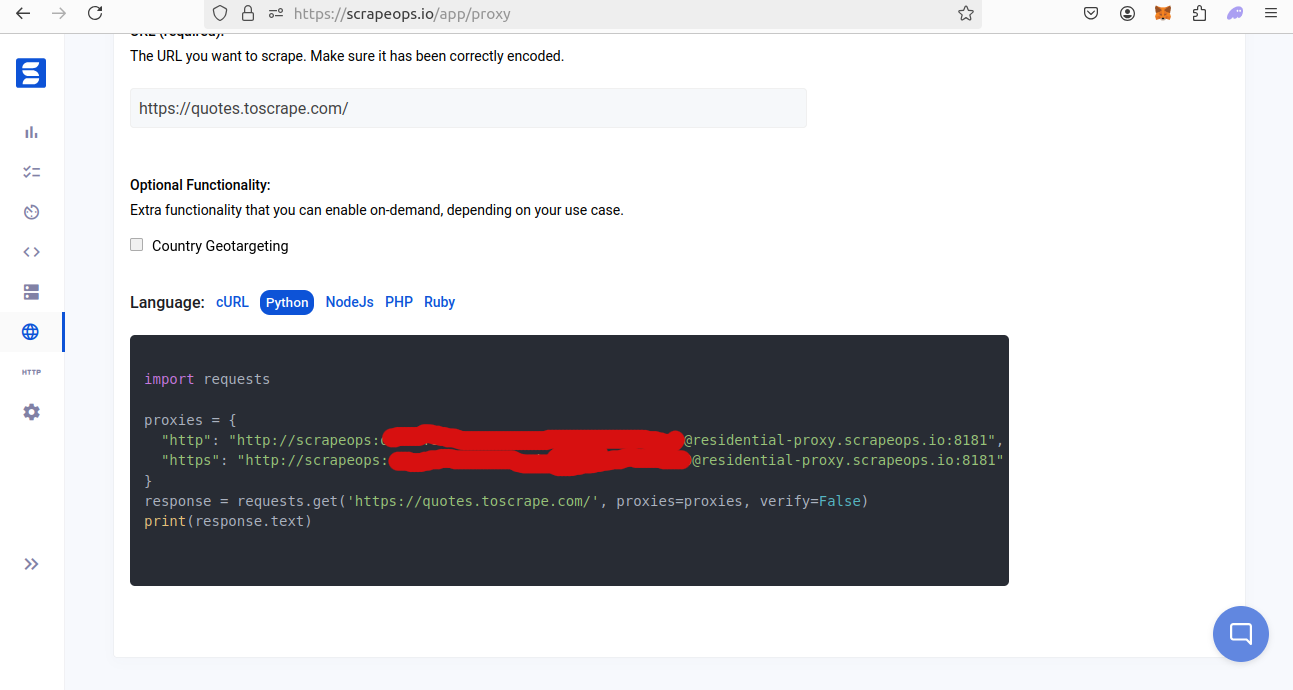
Task: Click the 'print(response.text)' code line
Action: coord(228,521)
